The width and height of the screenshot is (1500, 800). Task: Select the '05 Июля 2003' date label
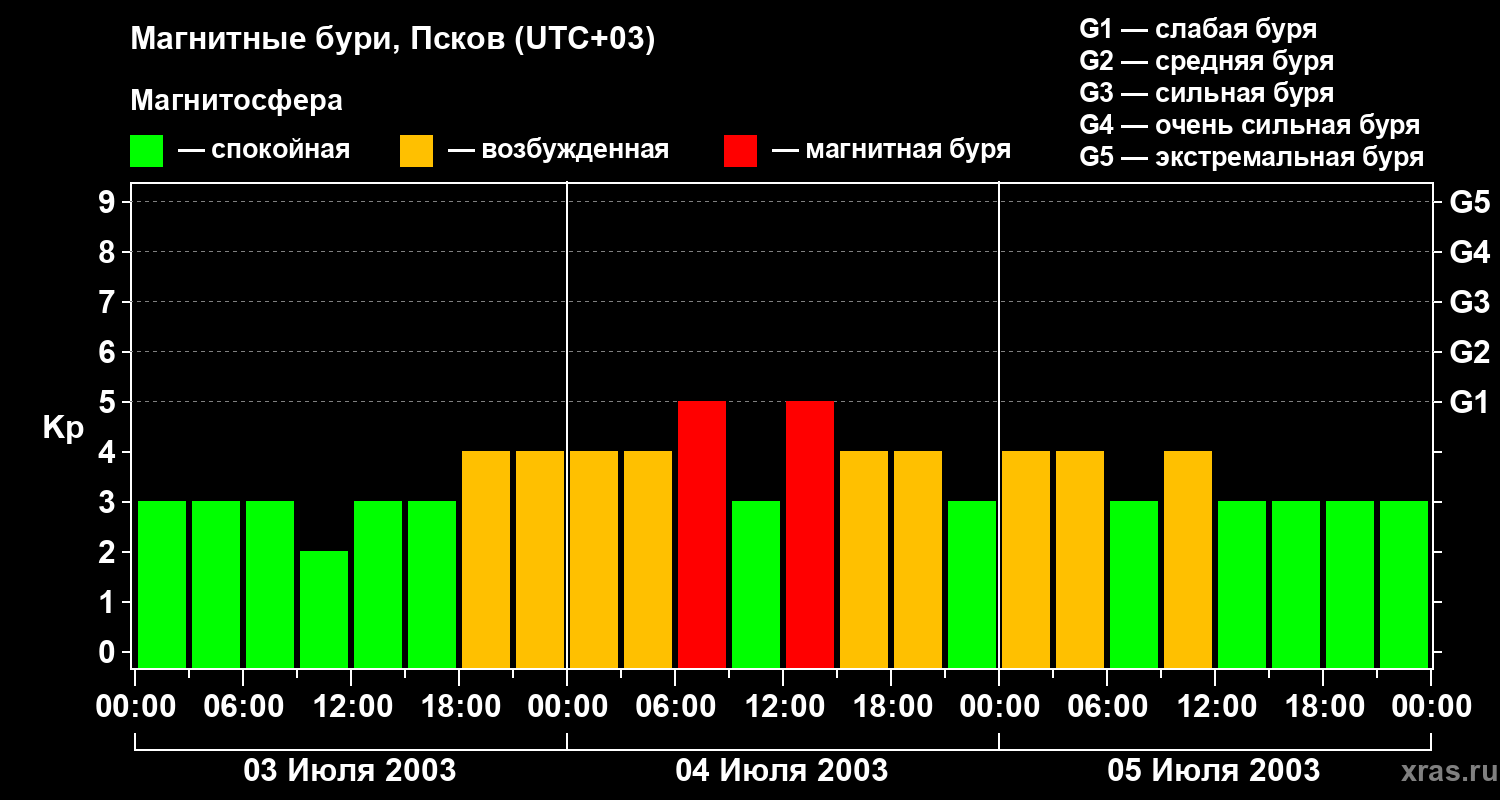click(x=1214, y=771)
